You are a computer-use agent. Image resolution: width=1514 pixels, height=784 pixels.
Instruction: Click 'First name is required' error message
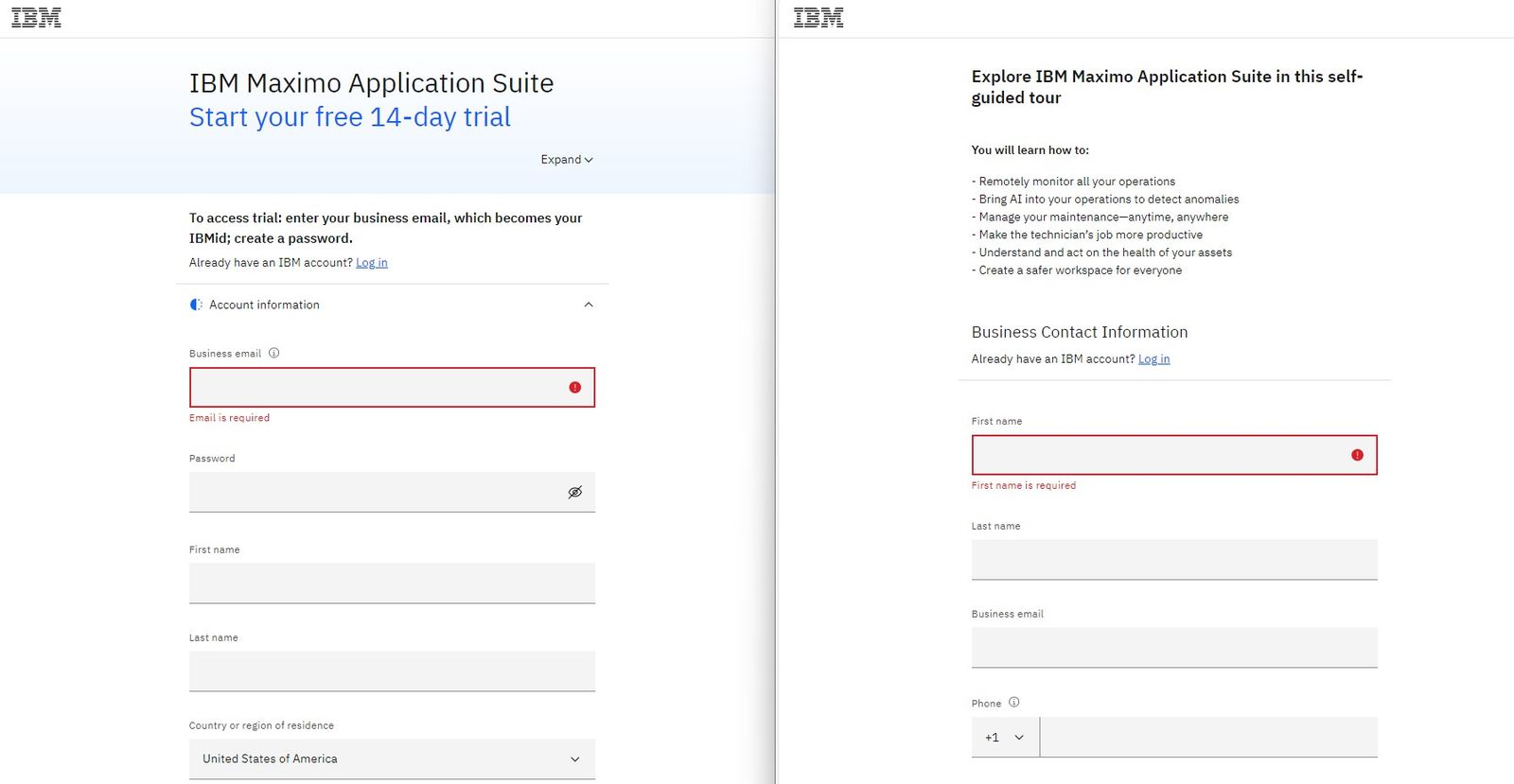click(x=1023, y=485)
